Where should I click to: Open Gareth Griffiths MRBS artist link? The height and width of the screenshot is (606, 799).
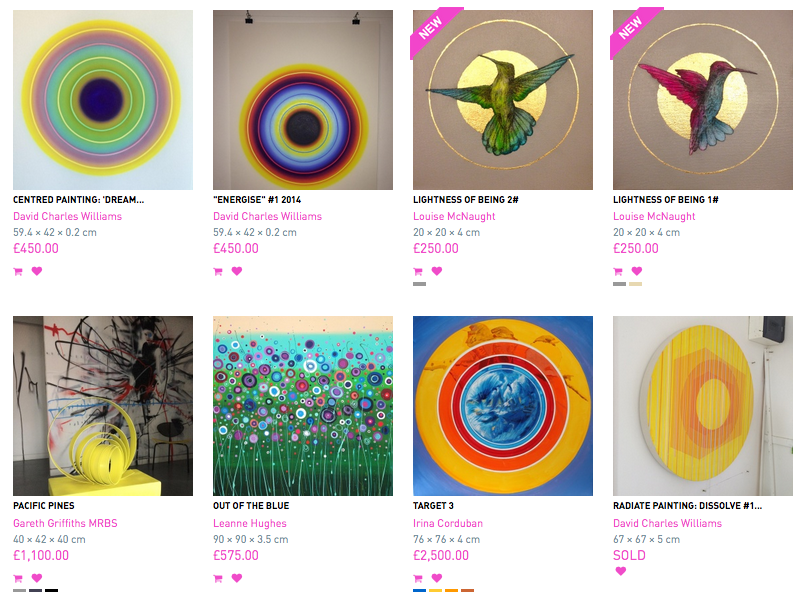click(x=65, y=523)
